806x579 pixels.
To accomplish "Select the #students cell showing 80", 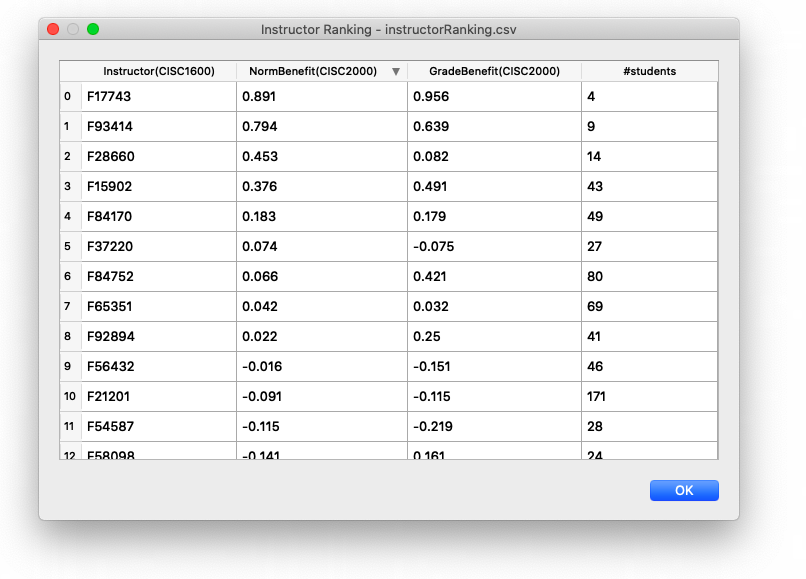I will pos(649,277).
